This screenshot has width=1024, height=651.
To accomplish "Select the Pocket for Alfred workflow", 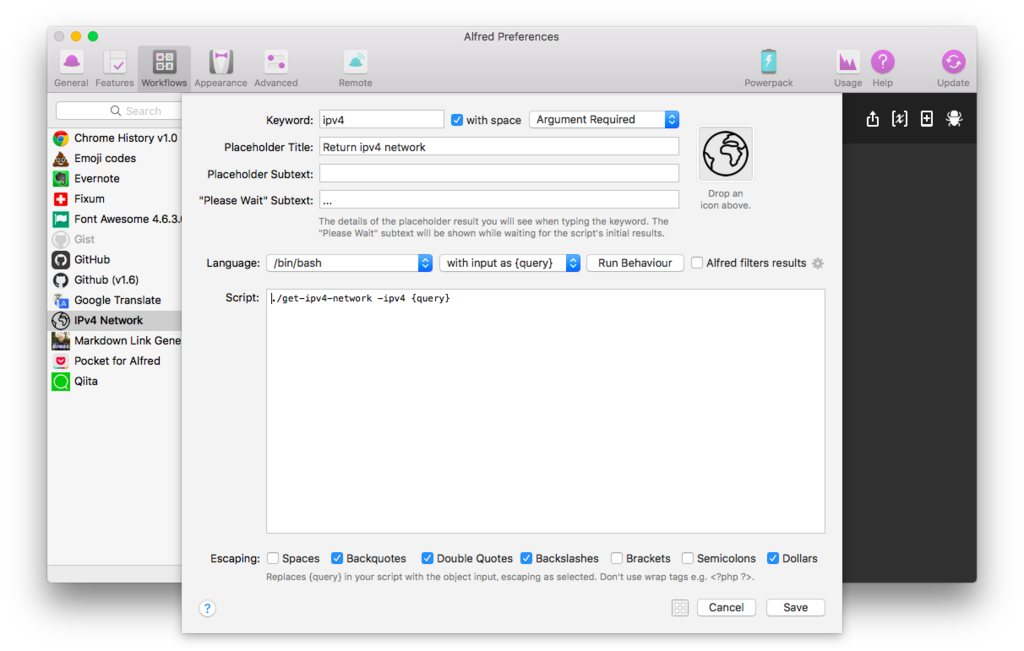I will [115, 360].
